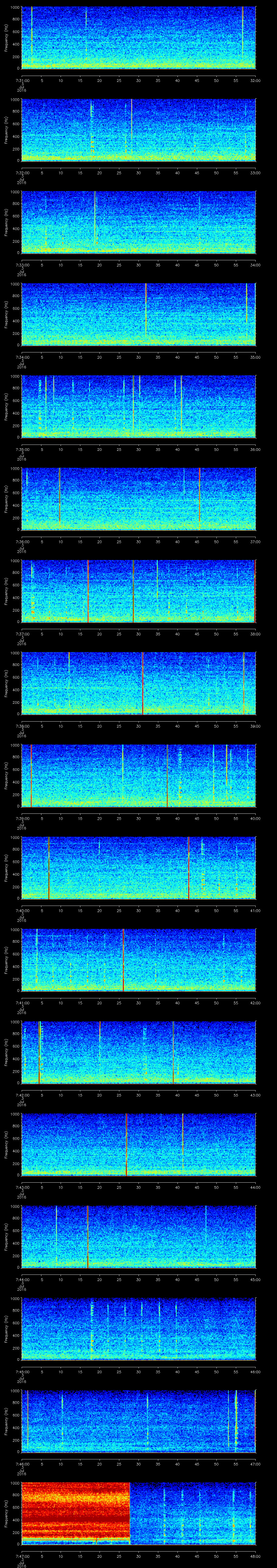Click the 41:00 end time label

tap(255, 910)
